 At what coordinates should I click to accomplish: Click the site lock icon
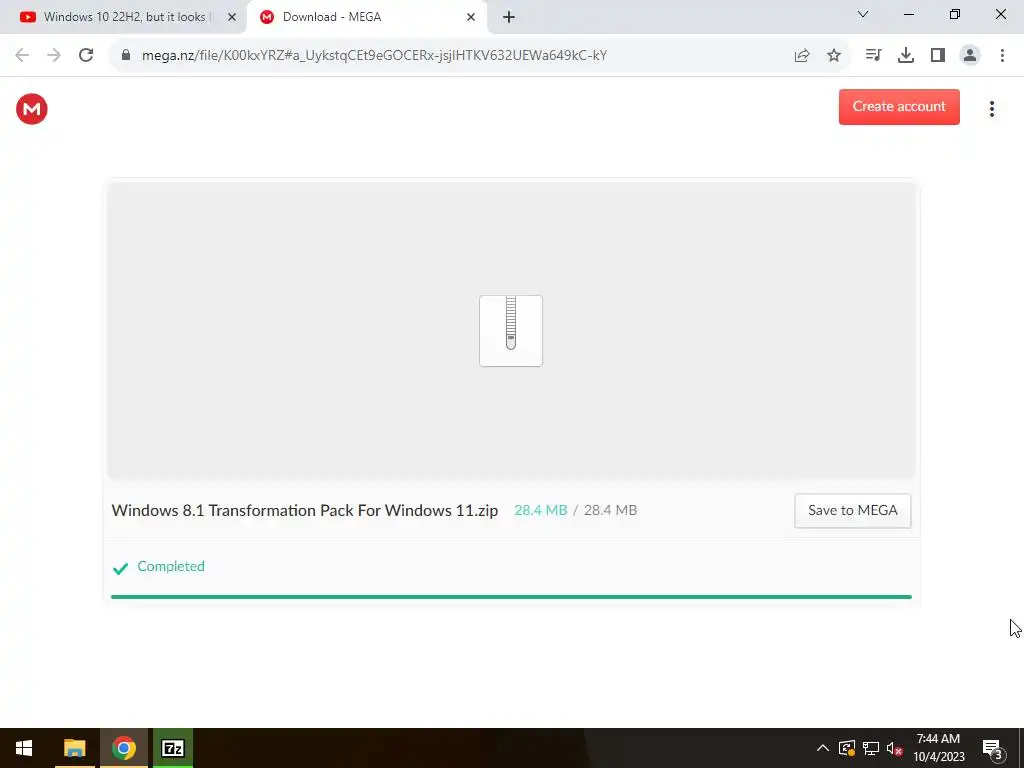pos(126,55)
